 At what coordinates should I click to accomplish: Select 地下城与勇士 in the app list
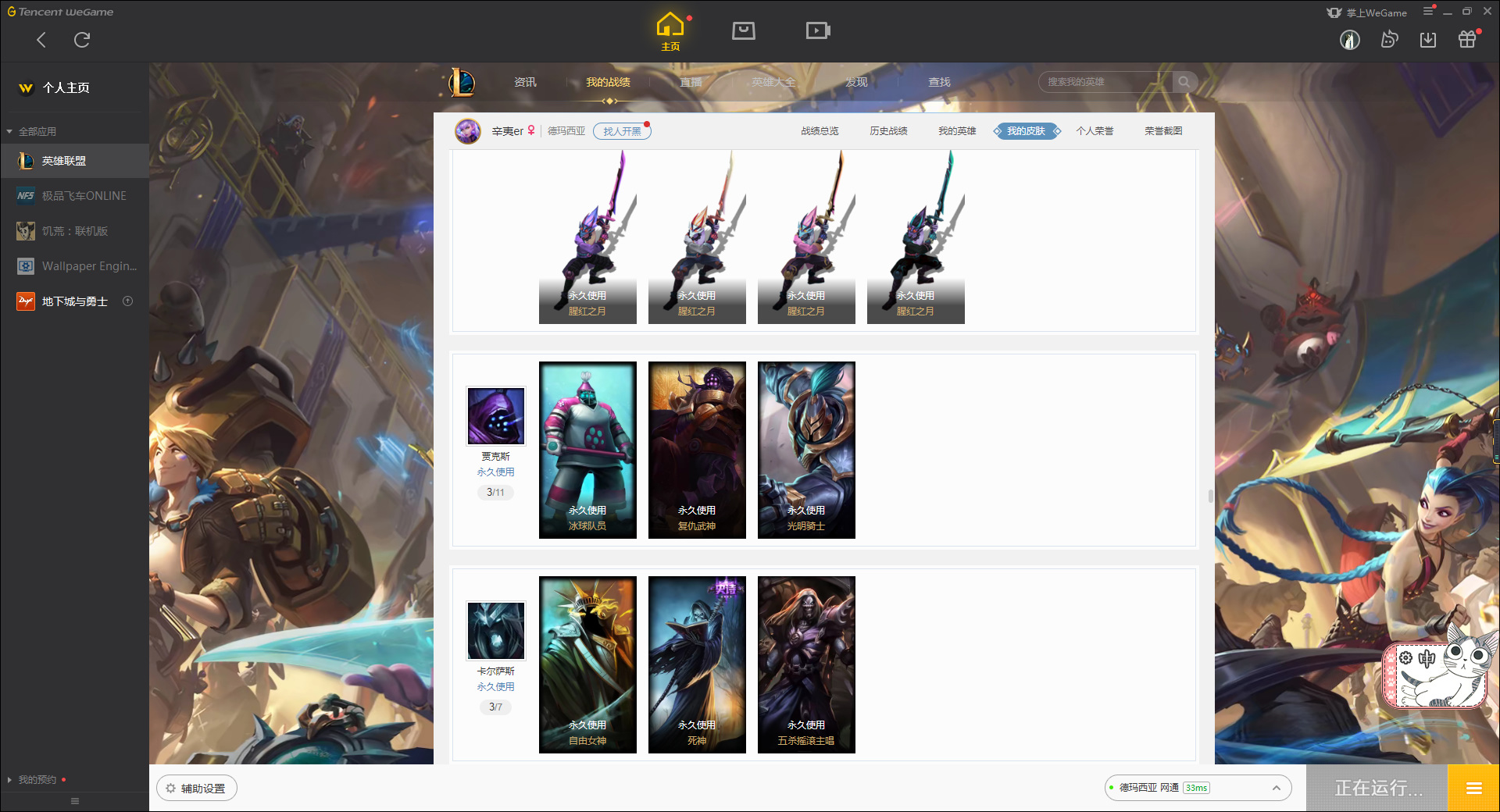tap(74, 301)
